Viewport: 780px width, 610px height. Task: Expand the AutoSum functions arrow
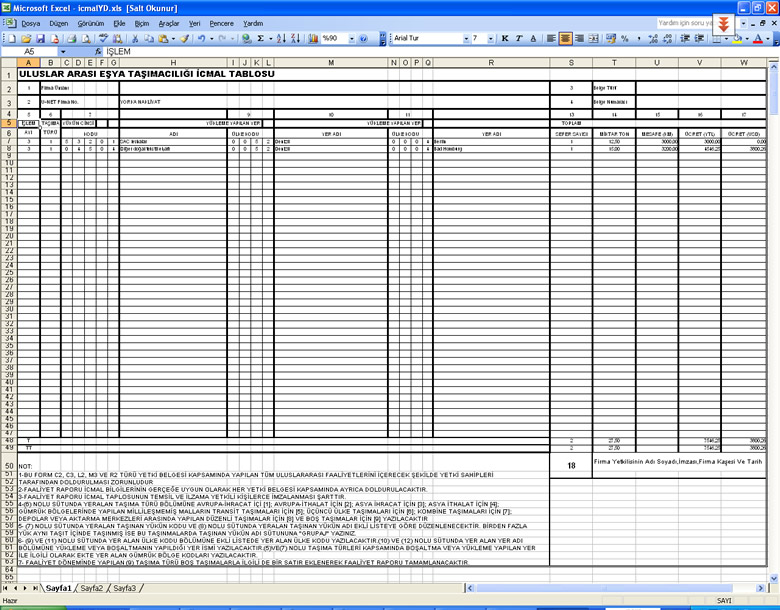point(271,38)
